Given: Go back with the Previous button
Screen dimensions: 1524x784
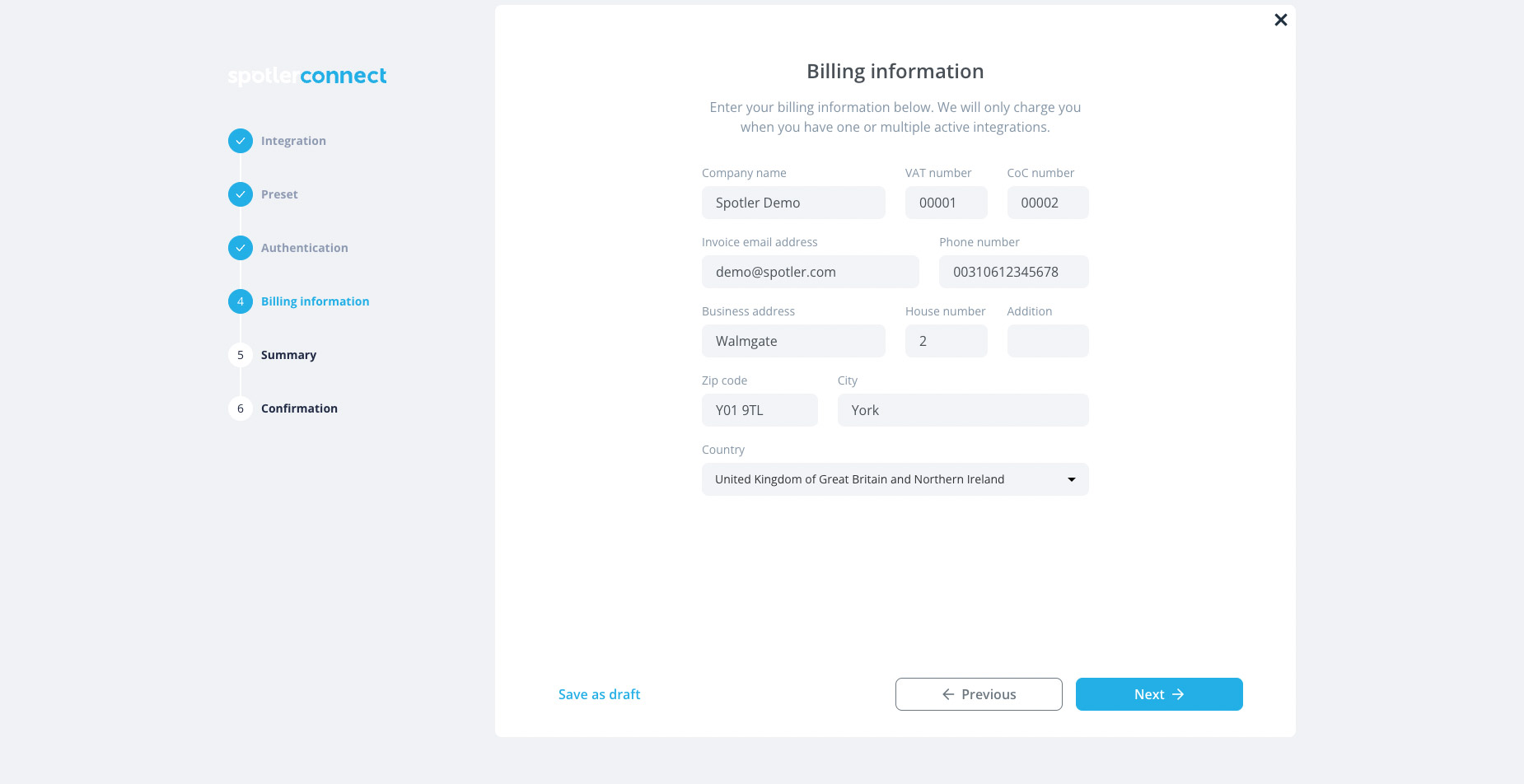Looking at the screenshot, I should [x=979, y=694].
